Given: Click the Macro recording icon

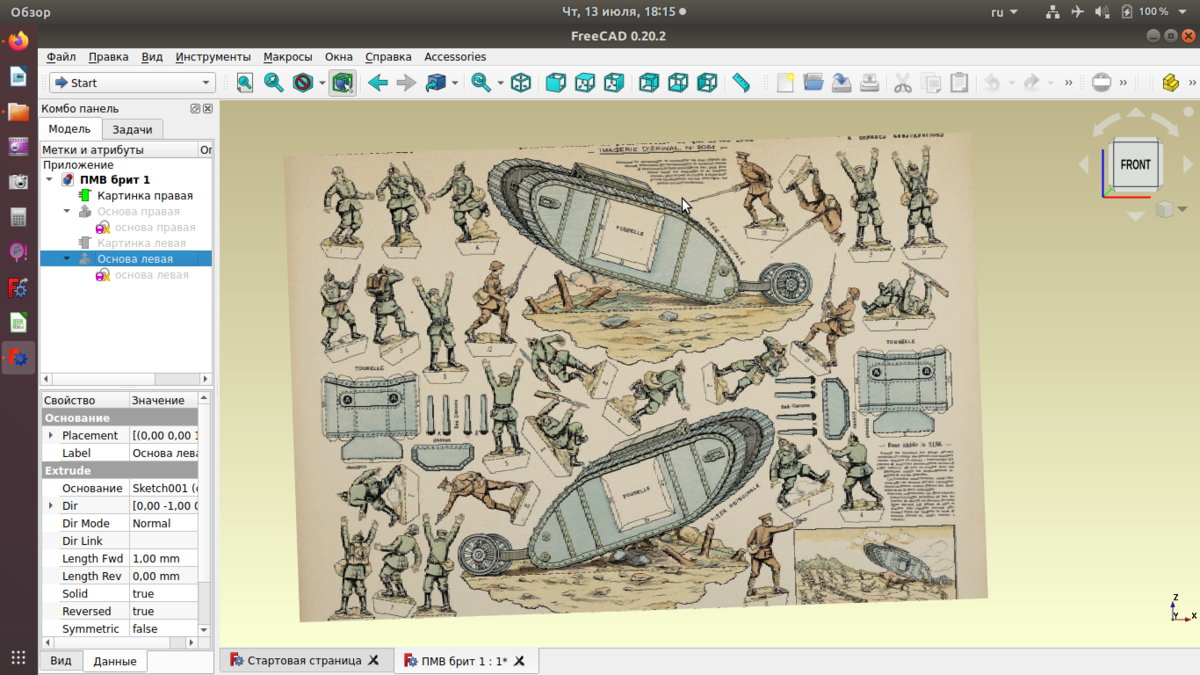Looking at the screenshot, I should coord(1101,83).
